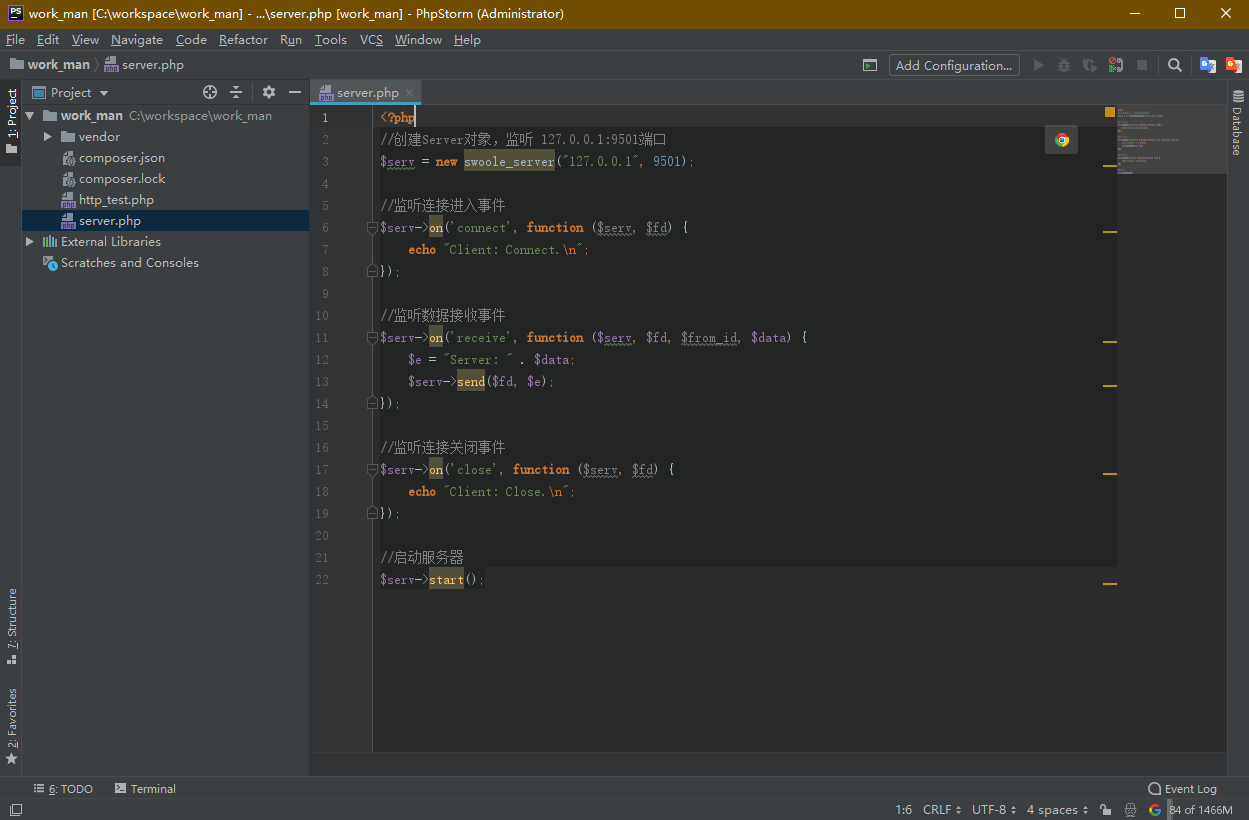The height and width of the screenshot is (820, 1249).
Task: Click the Run with Coverage icon
Action: click(1090, 65)
